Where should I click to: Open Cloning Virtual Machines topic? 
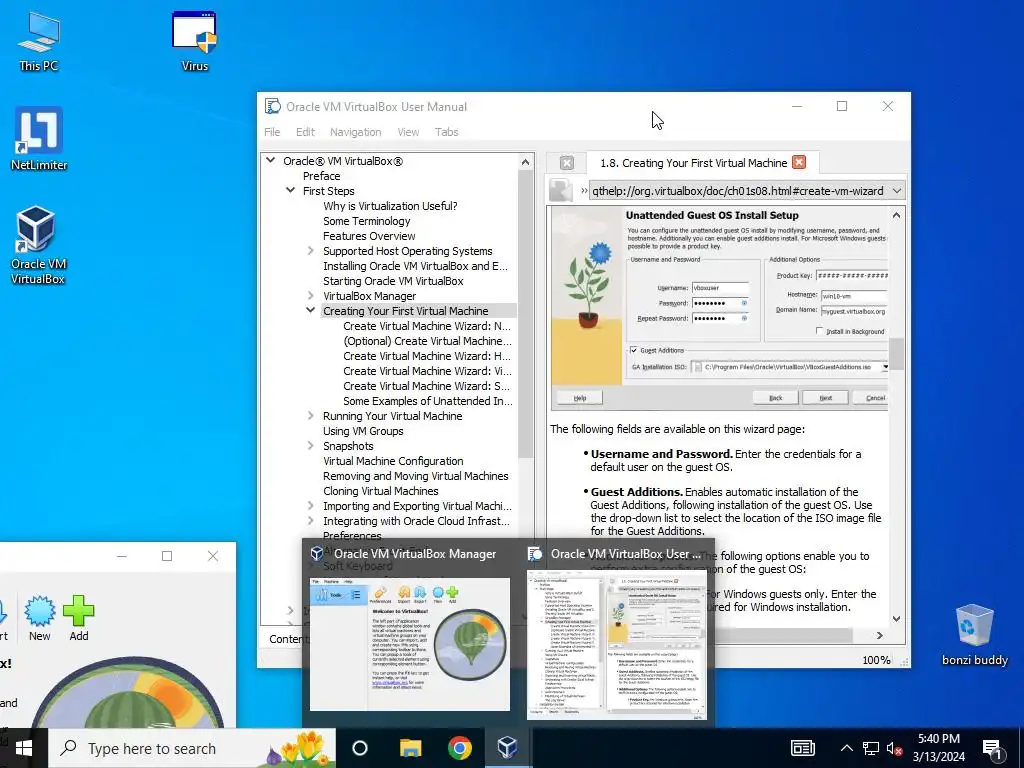pyautogui.click(x=381, y=491)
